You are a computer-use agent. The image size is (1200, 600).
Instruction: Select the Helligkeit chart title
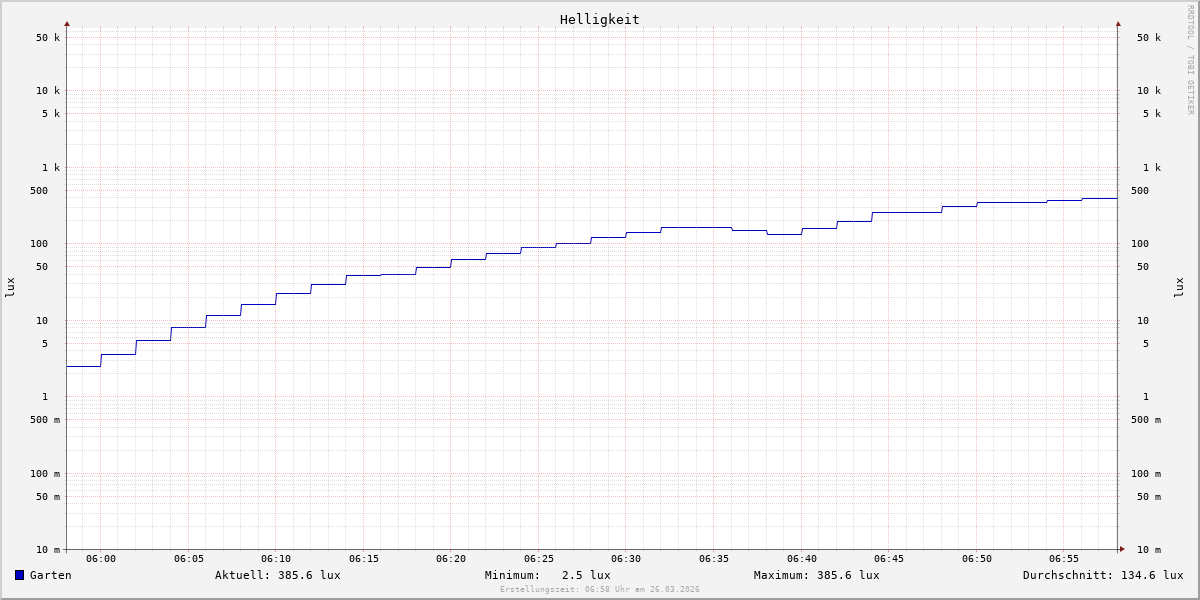coord(599,19)
